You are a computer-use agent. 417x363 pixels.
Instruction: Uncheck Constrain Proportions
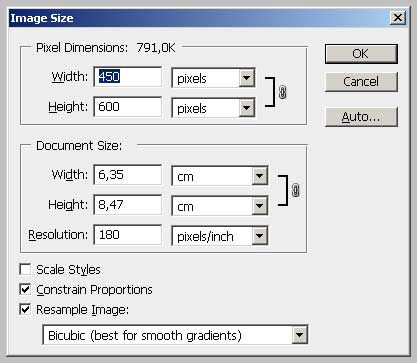(25, 289)
